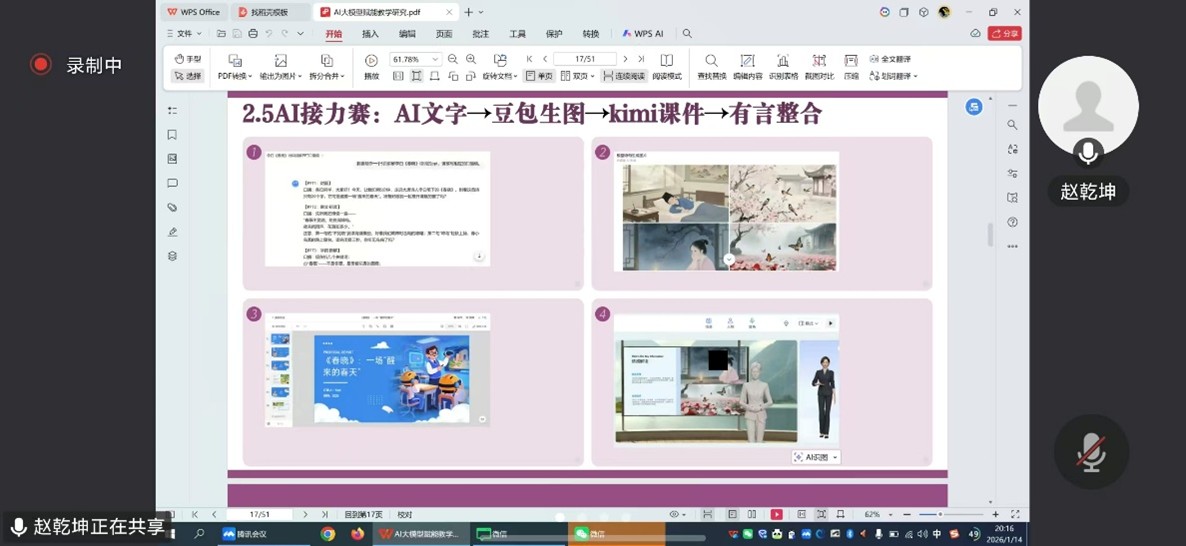
Task: Click the print icon in quick access bar
Action: point(253,33)
